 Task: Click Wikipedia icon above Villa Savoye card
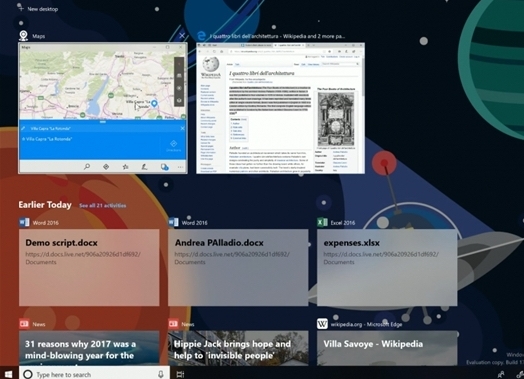click(322, 324)
